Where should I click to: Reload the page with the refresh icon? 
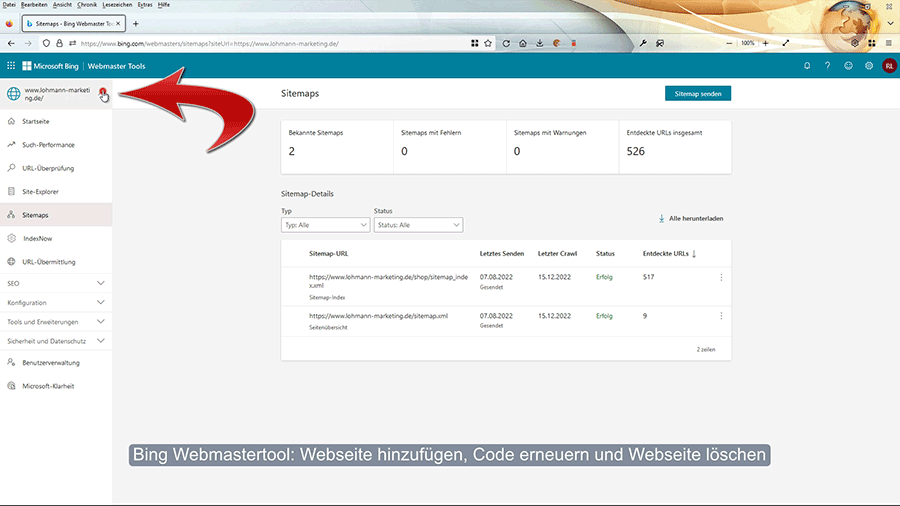pyautogui.click(x=506, y=44)
